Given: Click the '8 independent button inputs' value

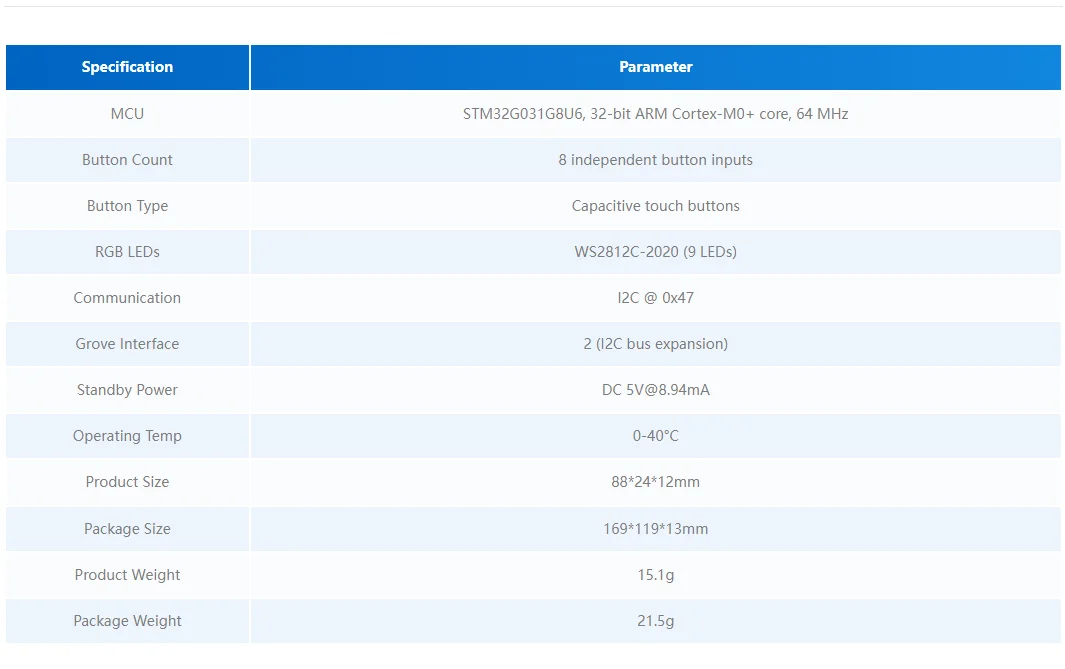Looking at the screenshot, I should [655, 160].
